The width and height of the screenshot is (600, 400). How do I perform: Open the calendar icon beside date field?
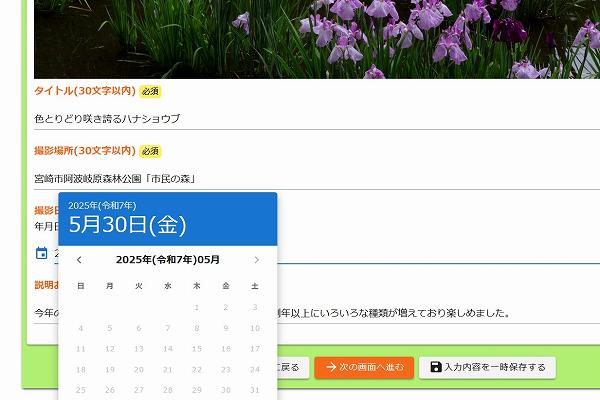pos(41,253)
